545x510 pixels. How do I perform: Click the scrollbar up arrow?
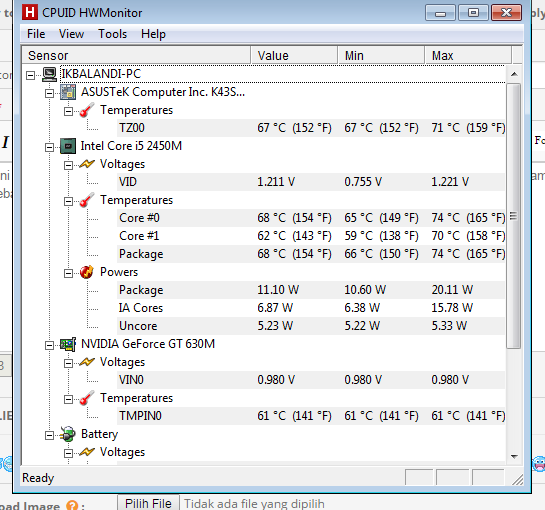coord(514,74)
